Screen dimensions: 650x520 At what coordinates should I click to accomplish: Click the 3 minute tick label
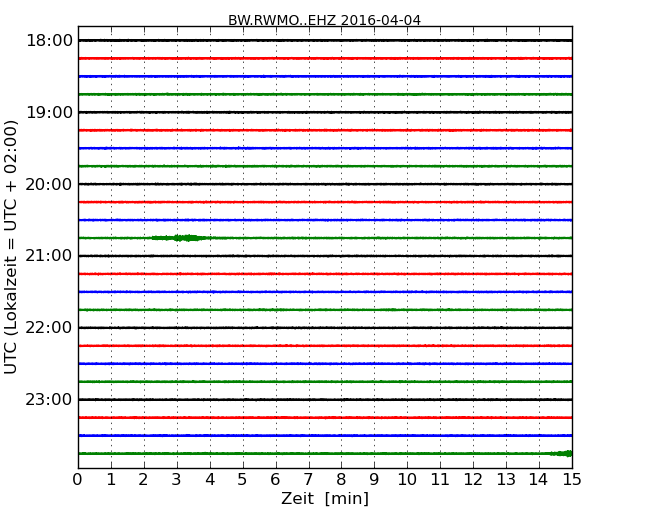pos(177,480)
